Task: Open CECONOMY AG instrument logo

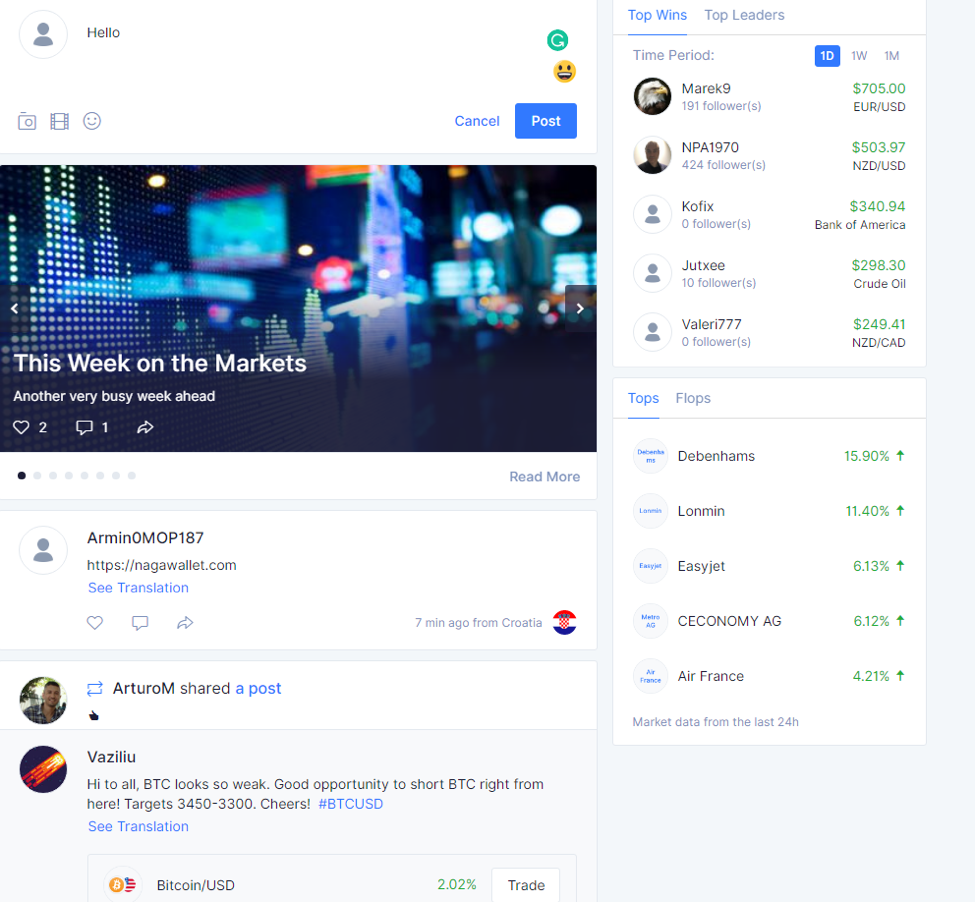Action: 650,621
